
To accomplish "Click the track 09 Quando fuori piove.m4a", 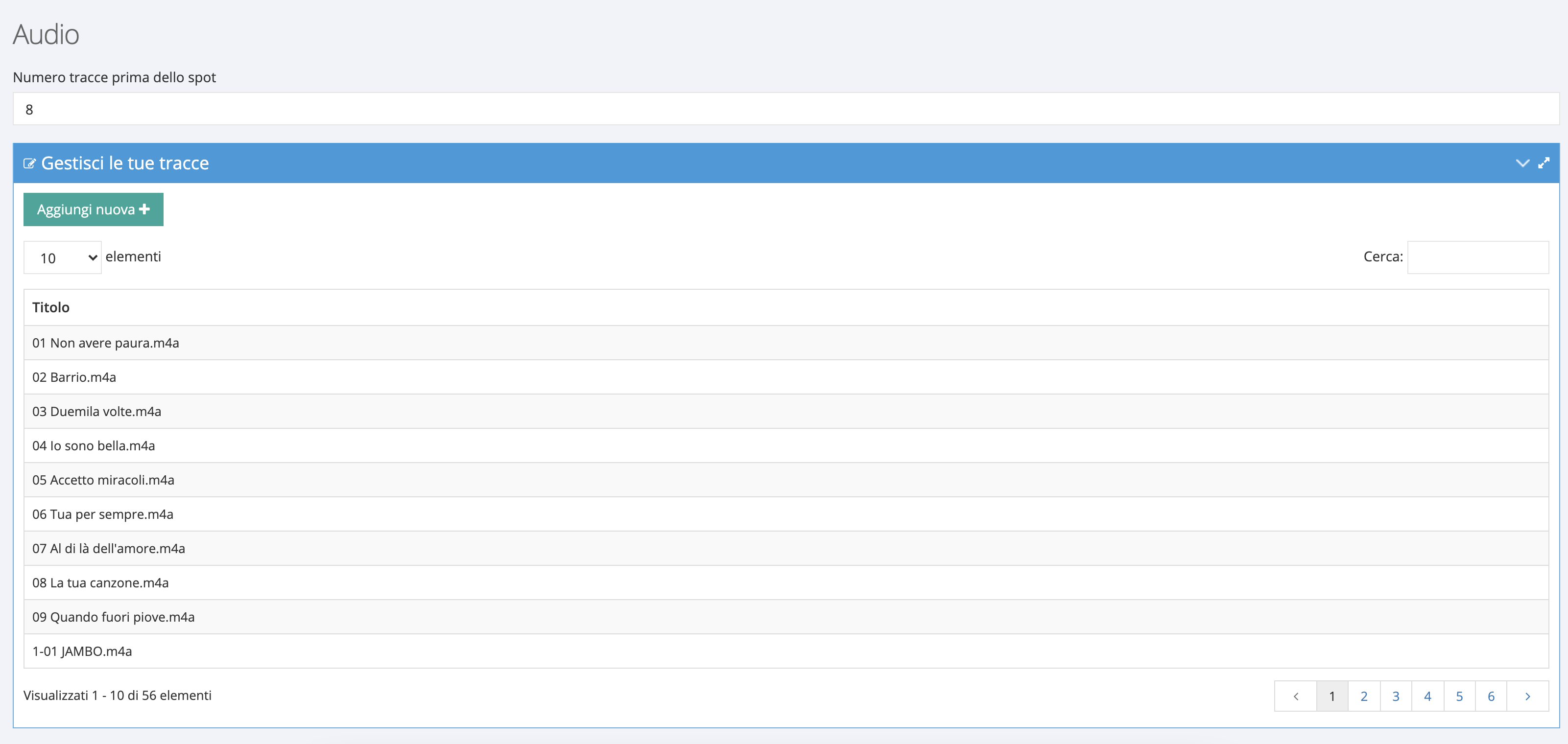I will point(114,617).
